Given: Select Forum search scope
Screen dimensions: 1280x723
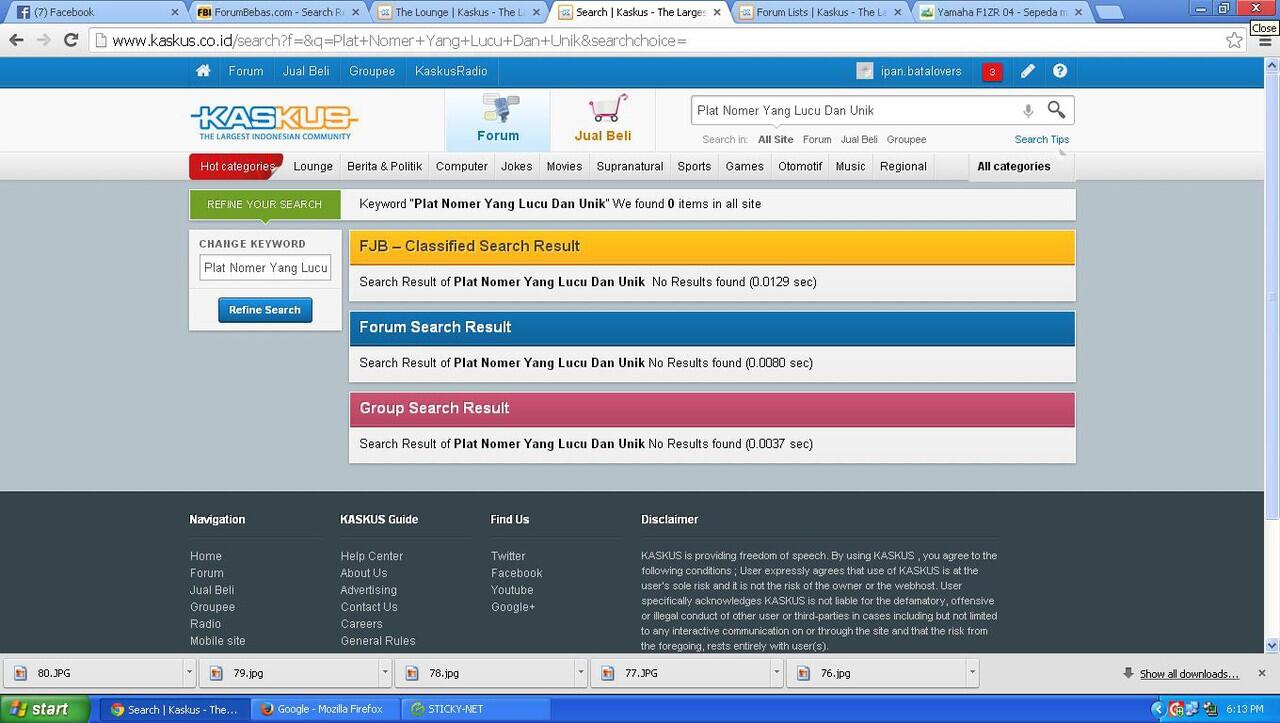Looking at the screenshot, I should (817, 140).
